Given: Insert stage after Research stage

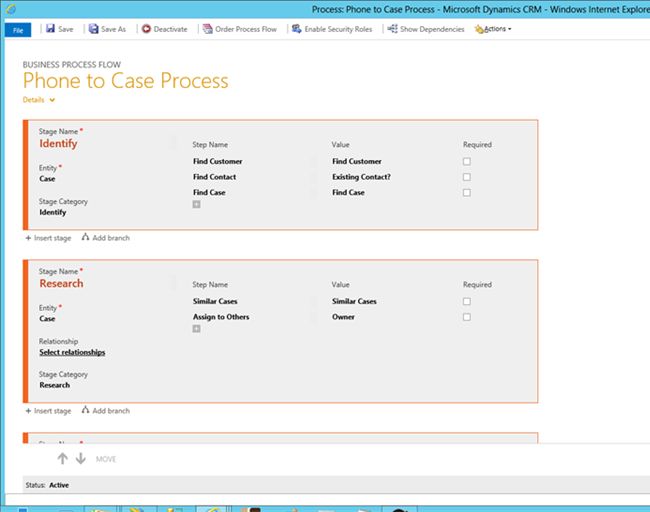Looking at the screenshot, I should coord(49,411).
